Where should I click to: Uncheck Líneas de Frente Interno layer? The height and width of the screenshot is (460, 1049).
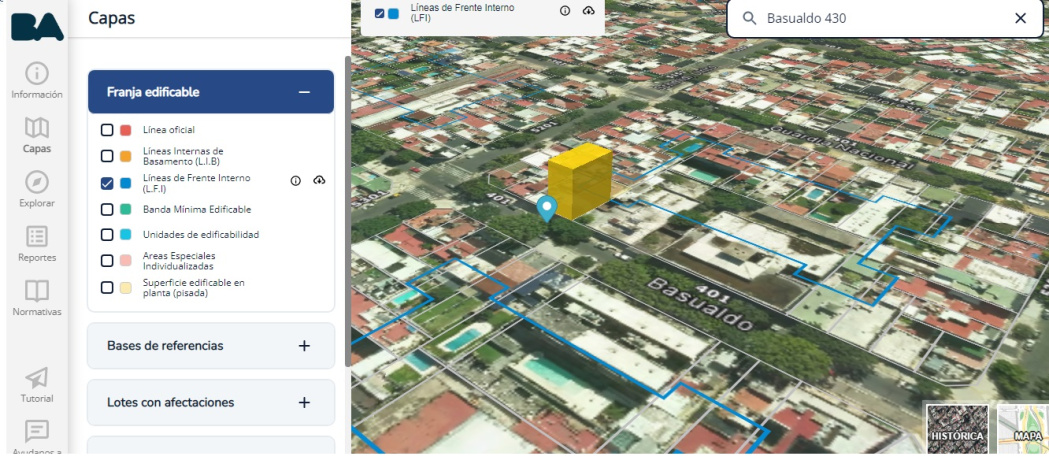click(x=107, y=183)
